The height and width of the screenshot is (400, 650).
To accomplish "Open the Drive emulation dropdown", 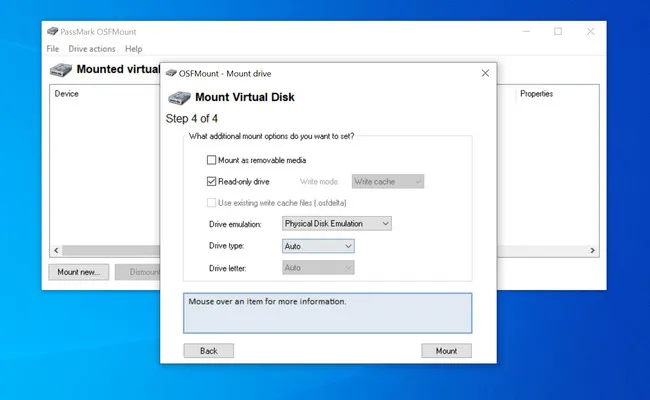I will point(337,224).
